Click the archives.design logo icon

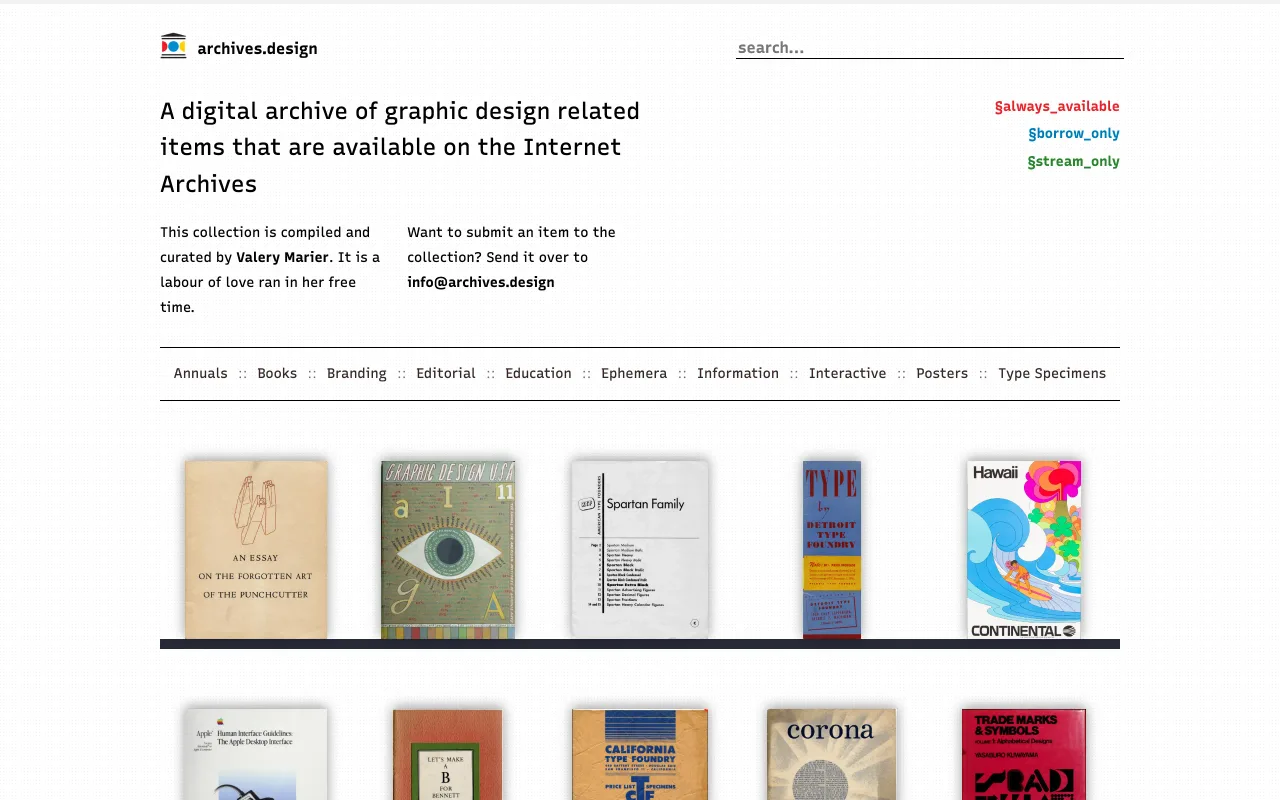coord(173,46)
